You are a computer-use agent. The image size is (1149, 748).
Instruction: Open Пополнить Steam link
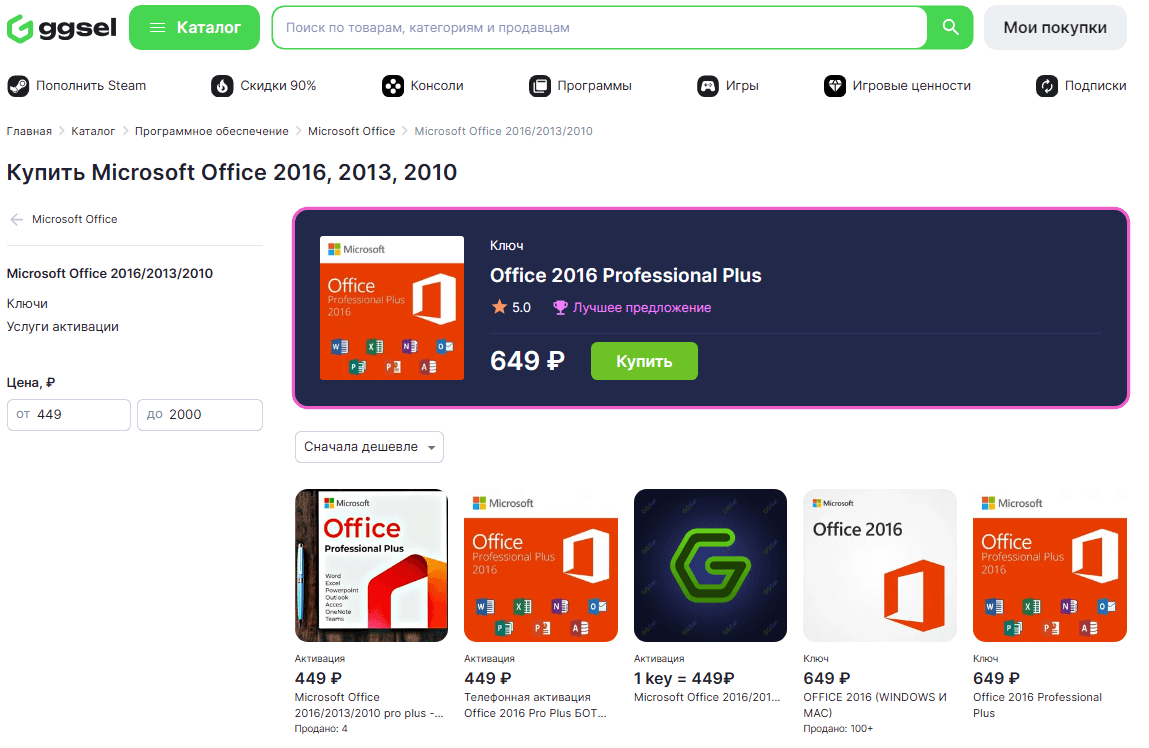pyautogui.click(x=91, y=86)
